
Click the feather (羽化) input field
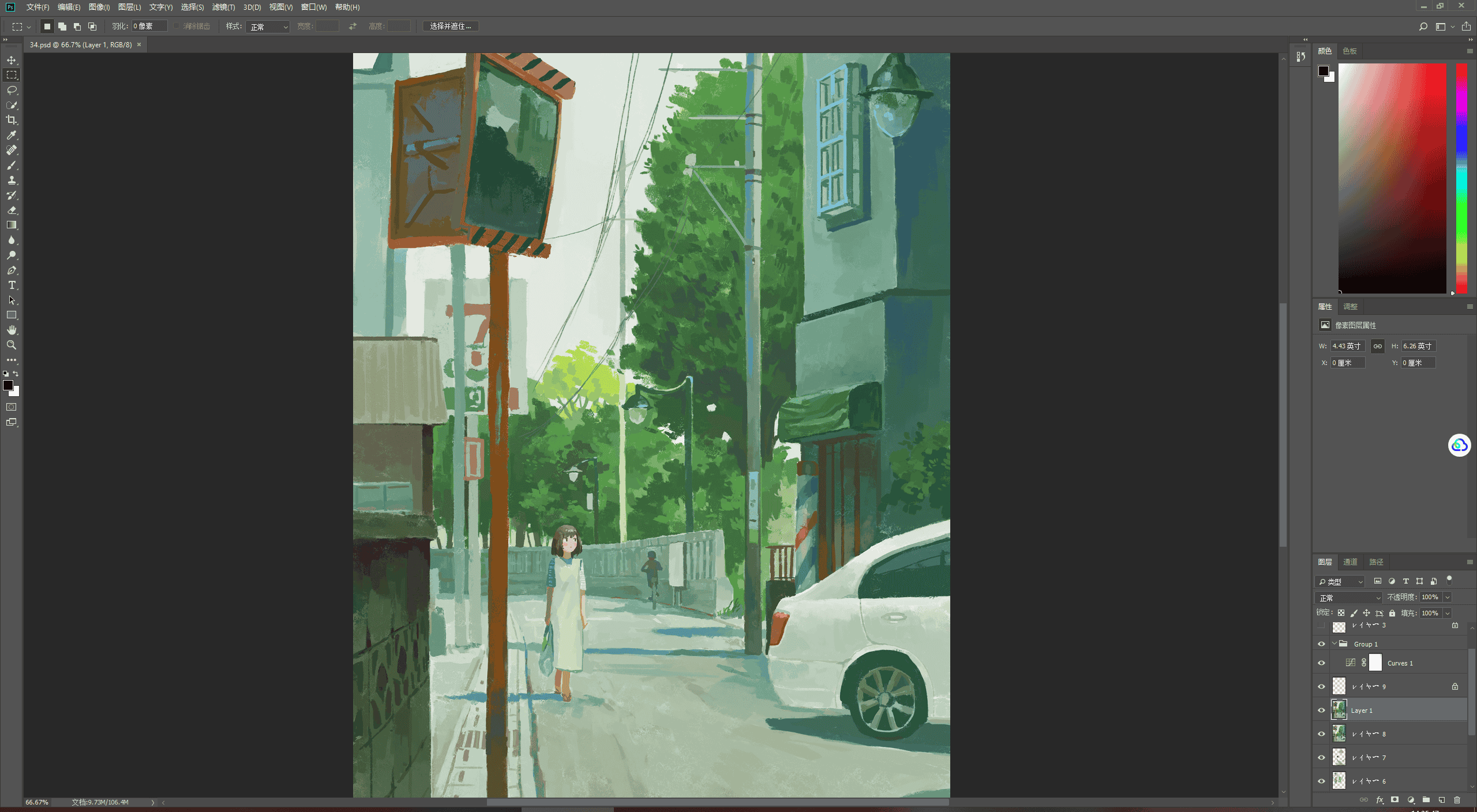pos(149,26)
